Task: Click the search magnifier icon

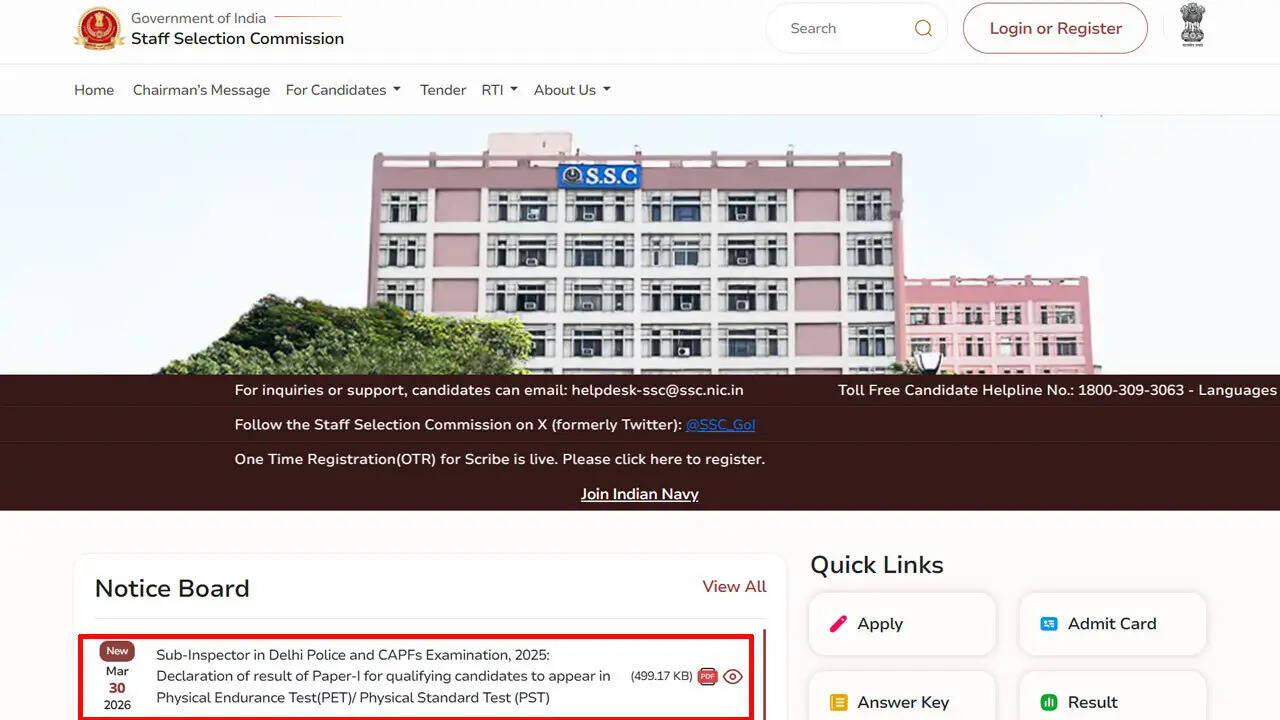Action: 922,28
